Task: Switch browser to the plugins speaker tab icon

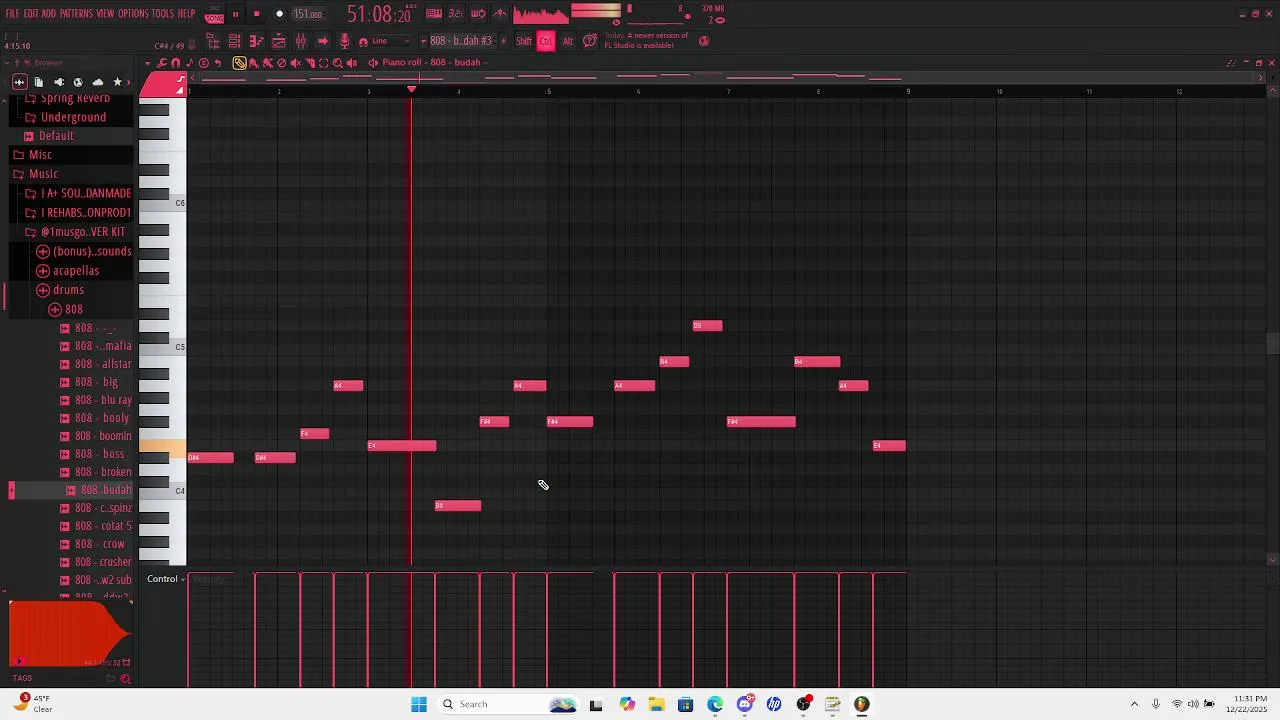Action: pos(58,82)
